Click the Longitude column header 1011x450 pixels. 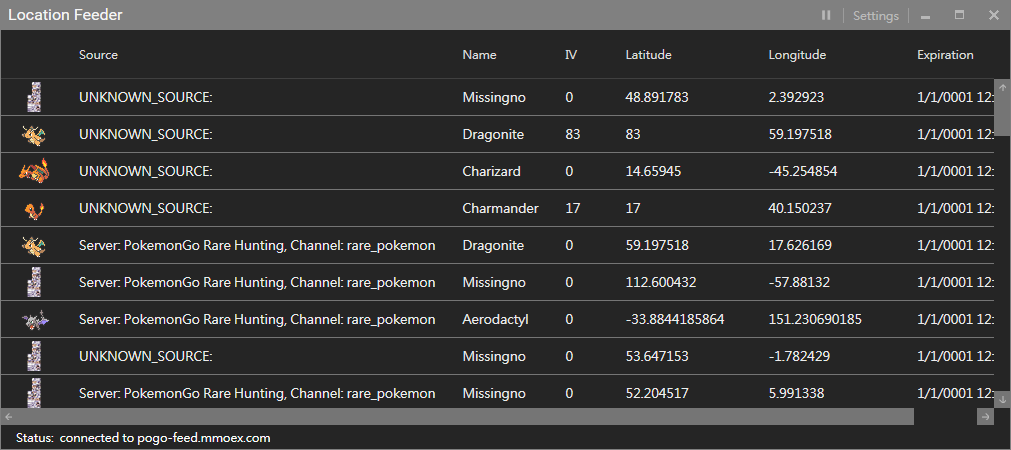coord(797,55)
